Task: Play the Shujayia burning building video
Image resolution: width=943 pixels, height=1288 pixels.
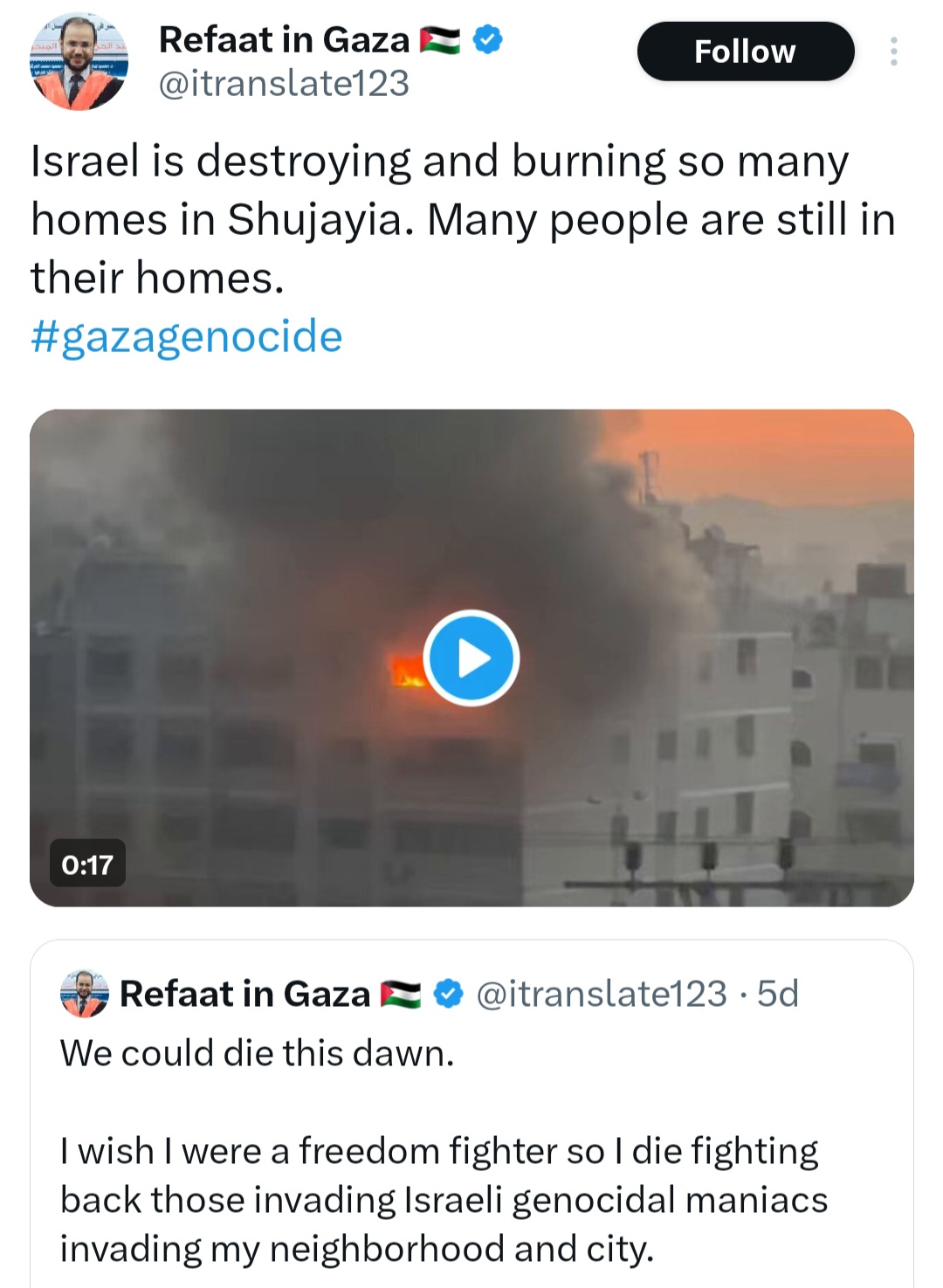Action: pyautogui.click(x=471, y=658)
